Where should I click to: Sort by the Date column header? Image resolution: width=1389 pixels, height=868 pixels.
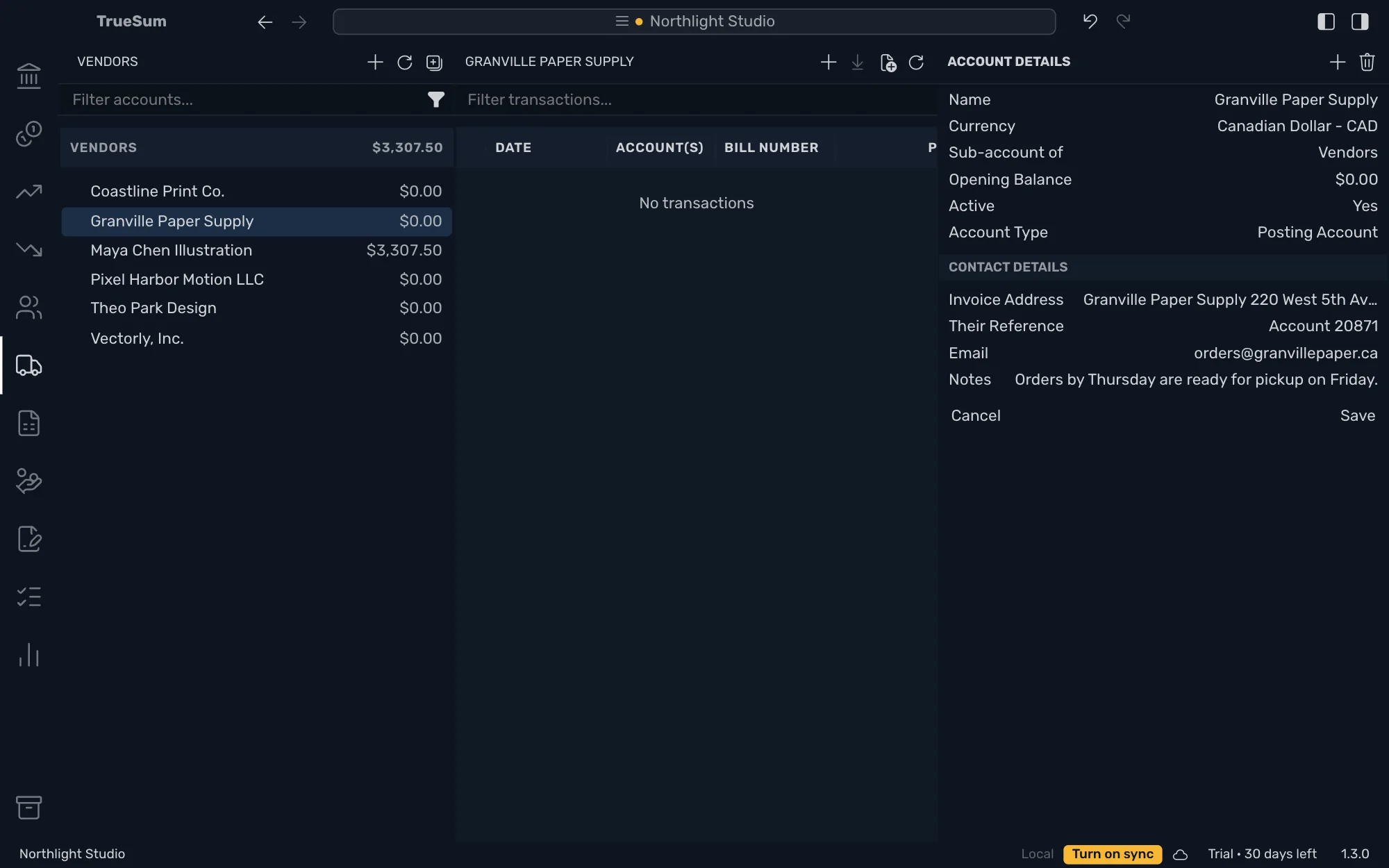[x=513, y=148]
